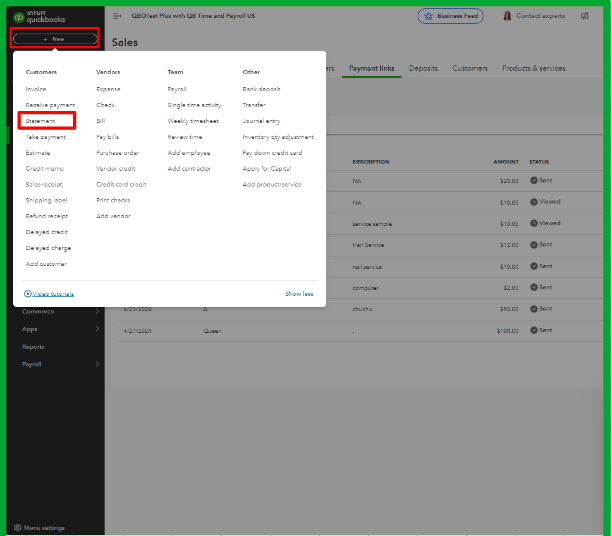This screenshot has height=536, width=612.
Task: Choose Journal entry under Other
Action: pos(259,121)
